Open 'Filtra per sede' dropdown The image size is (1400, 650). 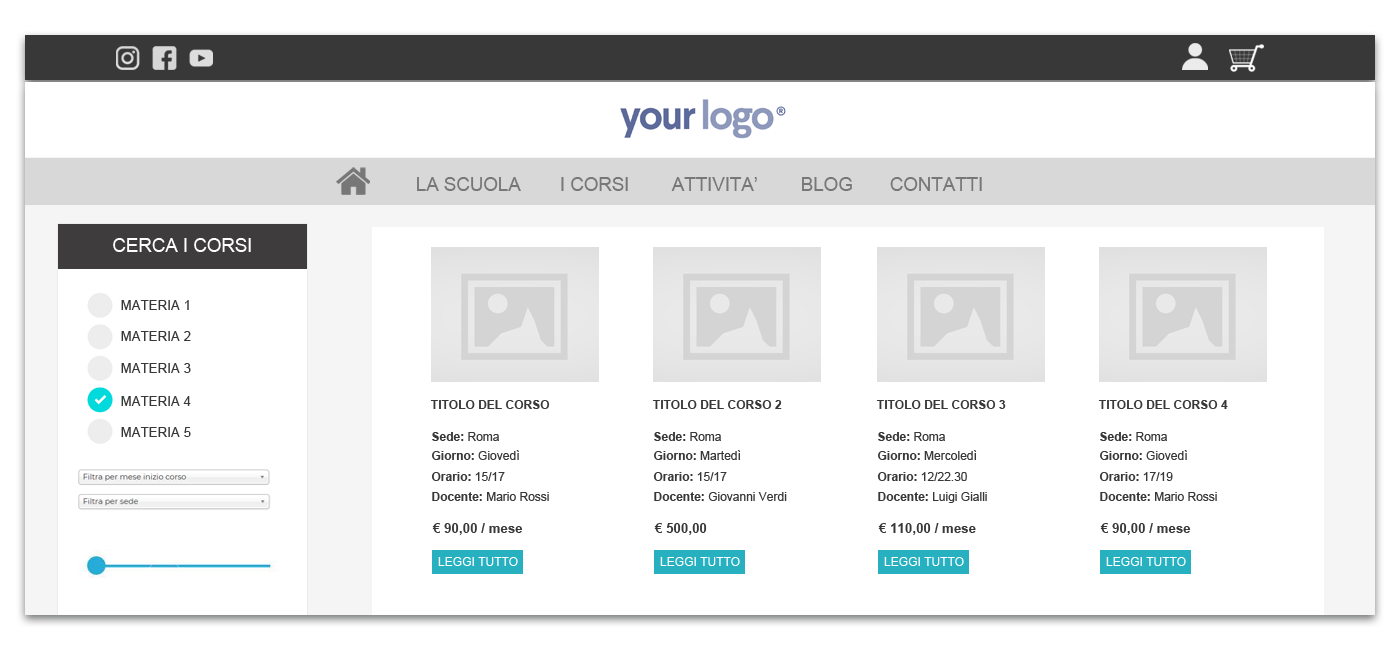point(174,501)
